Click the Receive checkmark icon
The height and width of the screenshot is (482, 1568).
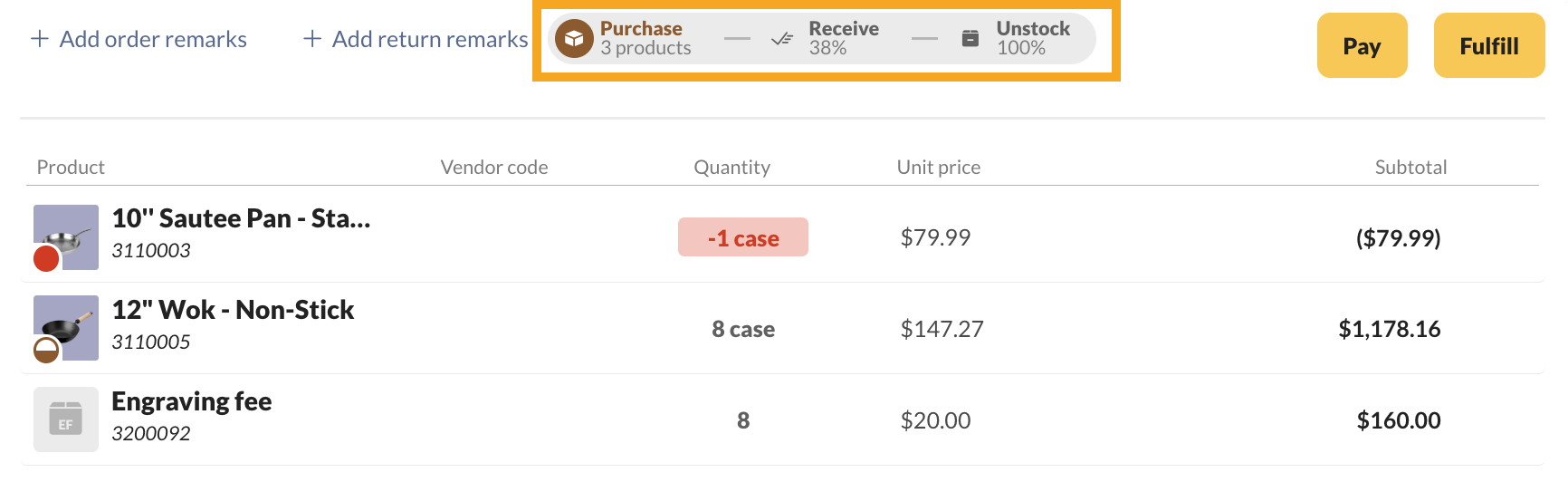click(x=782, y=39)
